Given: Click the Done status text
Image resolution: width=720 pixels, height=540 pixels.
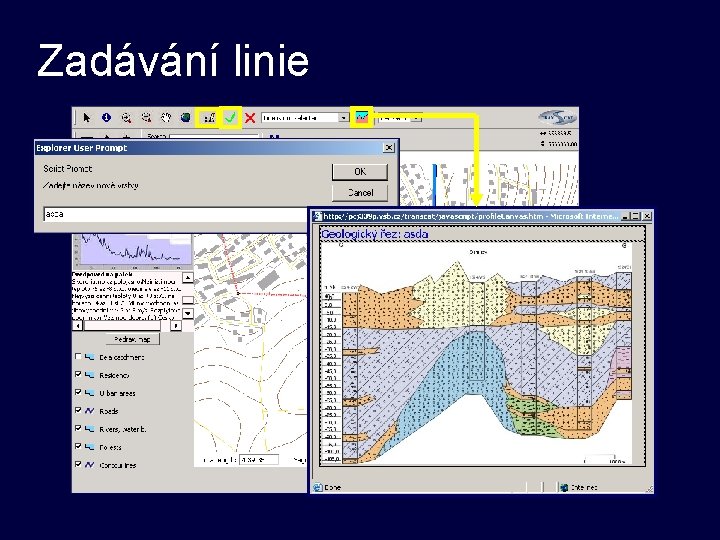Looking at the screenshot, I should [x=332, y=487].
